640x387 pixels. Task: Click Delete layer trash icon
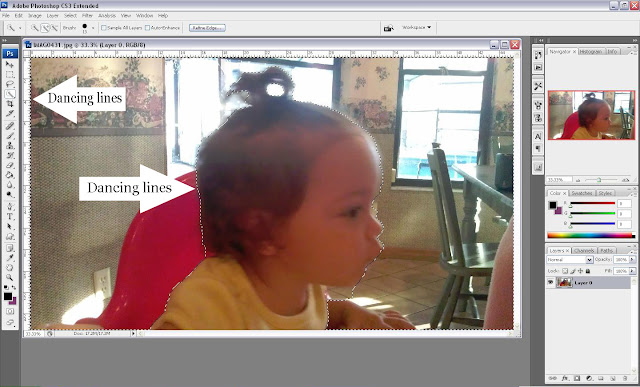(625, 378)
